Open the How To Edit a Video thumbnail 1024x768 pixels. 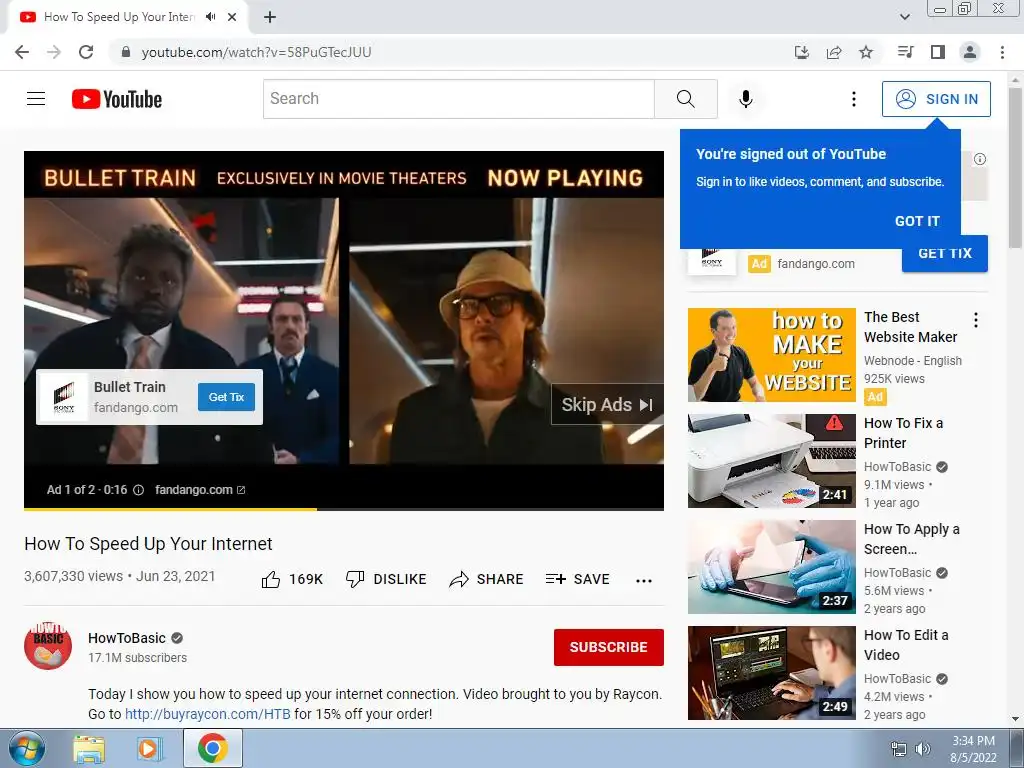click(771, 673)
